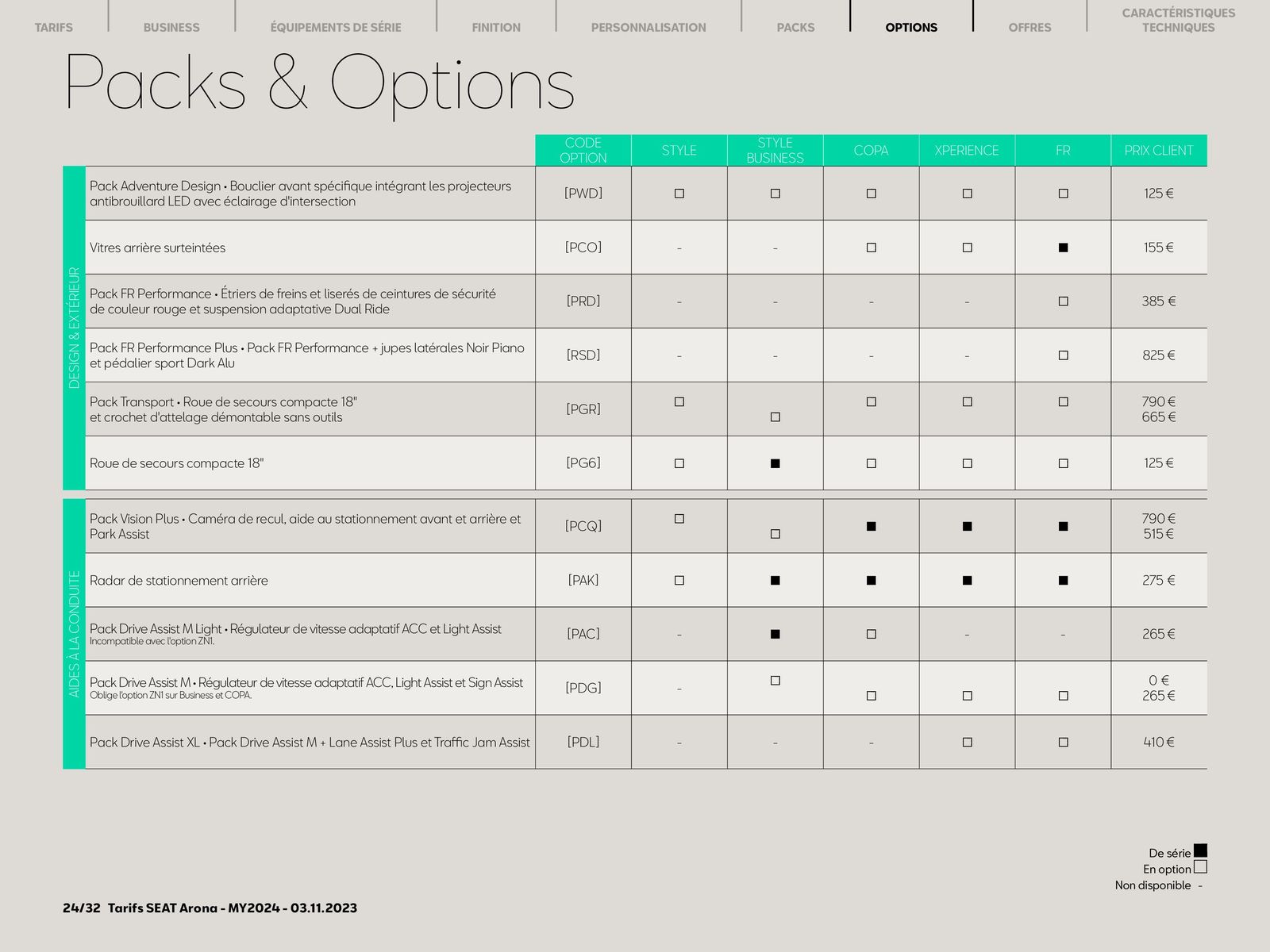Click Vitres arrière surteintées COPA option box

[x=872, y=248]
